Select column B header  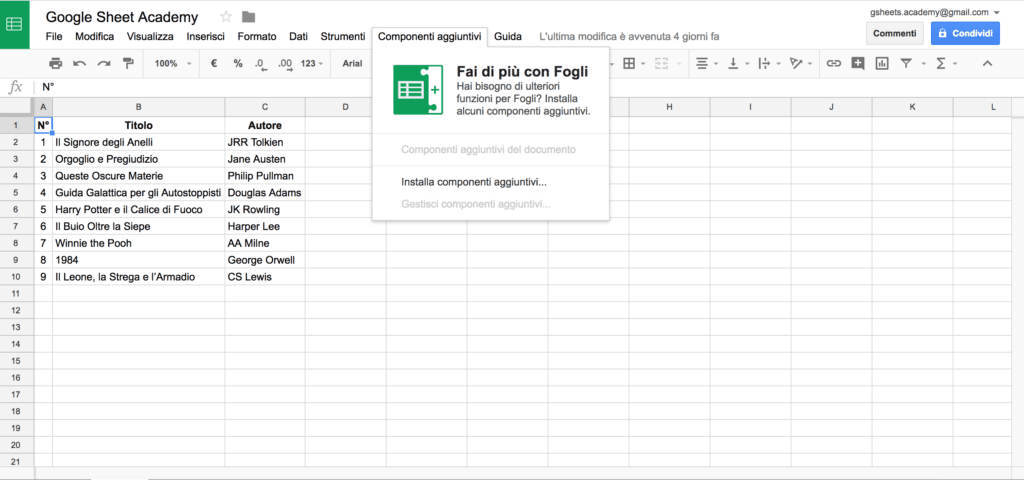138,107
